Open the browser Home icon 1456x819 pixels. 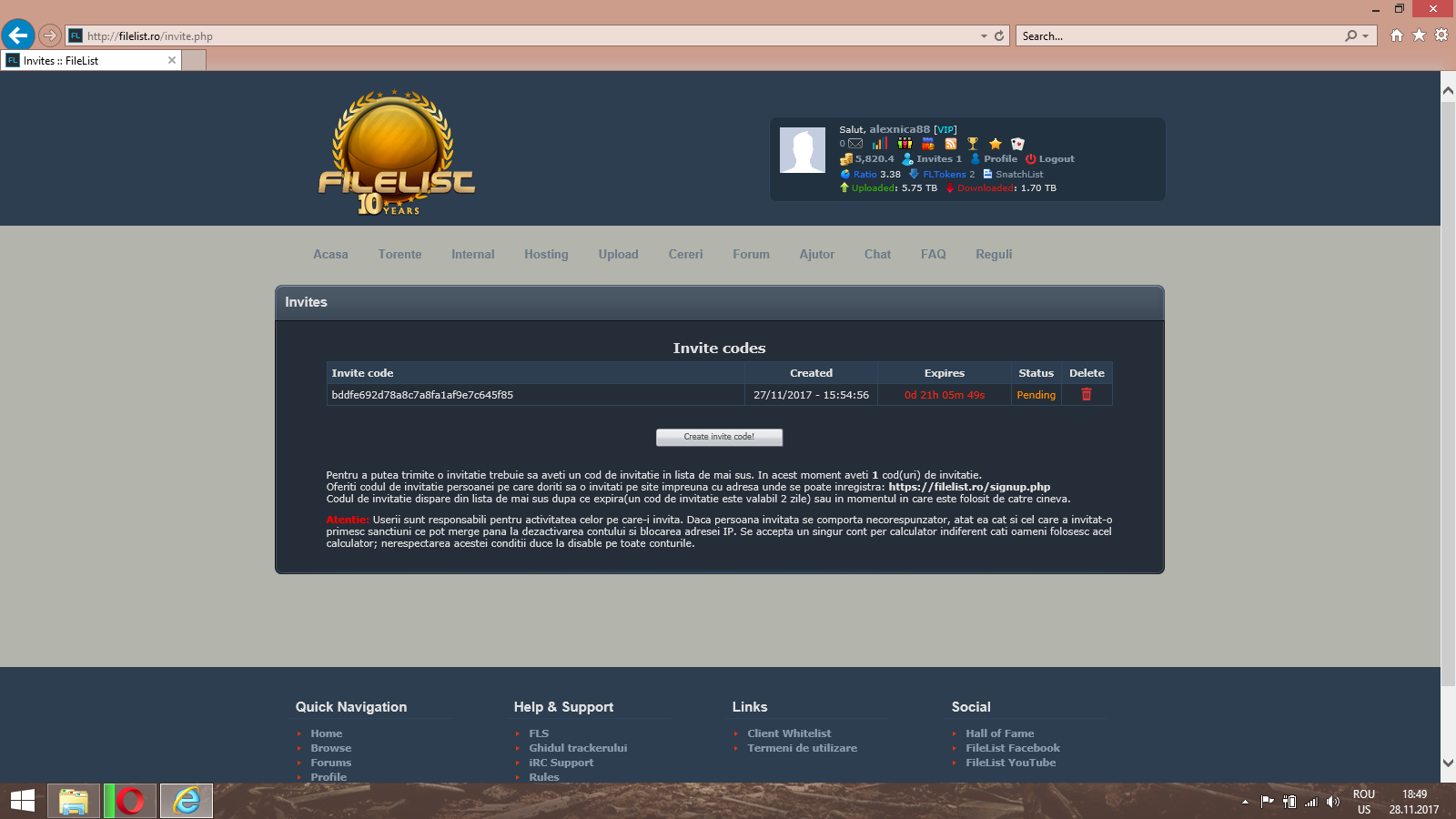click(1397, 35)
